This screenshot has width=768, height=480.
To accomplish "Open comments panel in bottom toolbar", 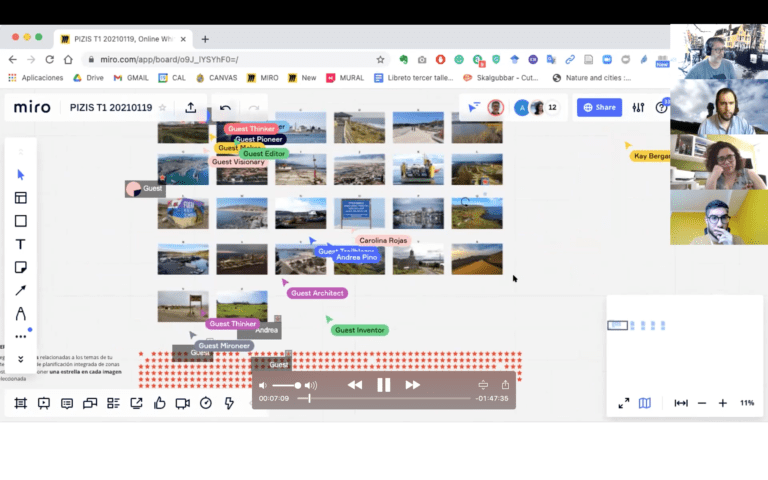I will [67, 403].
